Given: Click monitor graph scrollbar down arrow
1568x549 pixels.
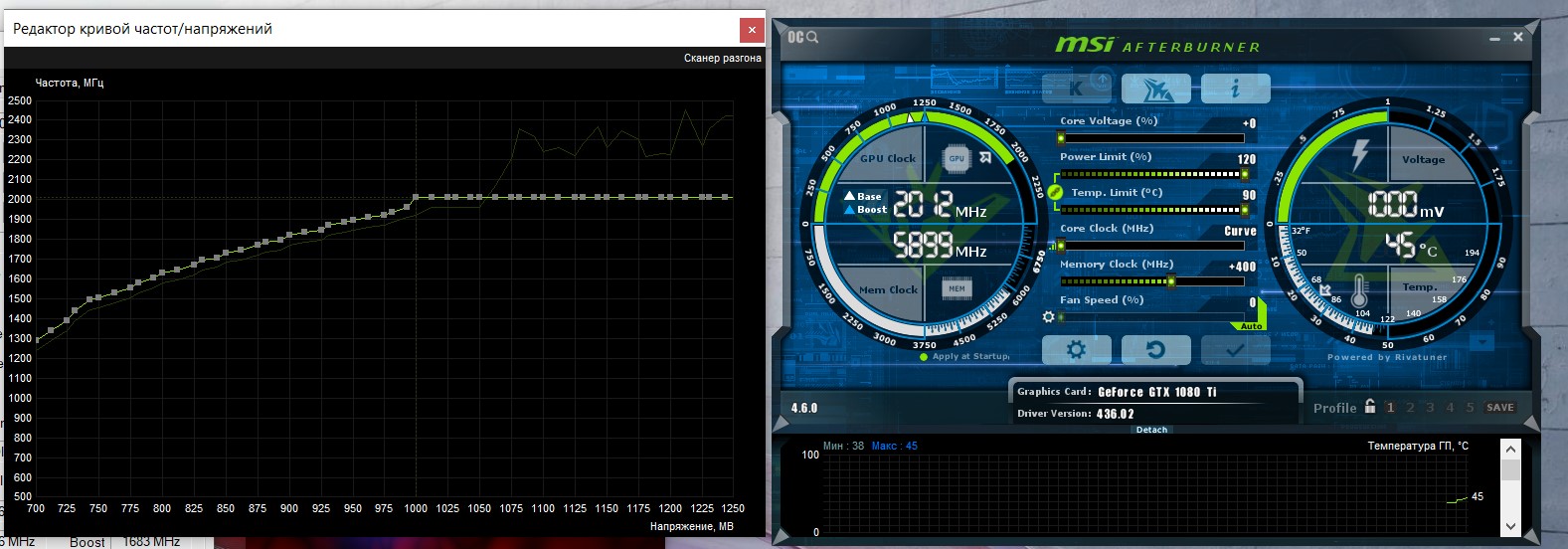Looking at the screenshot, I should [1510, 526].
